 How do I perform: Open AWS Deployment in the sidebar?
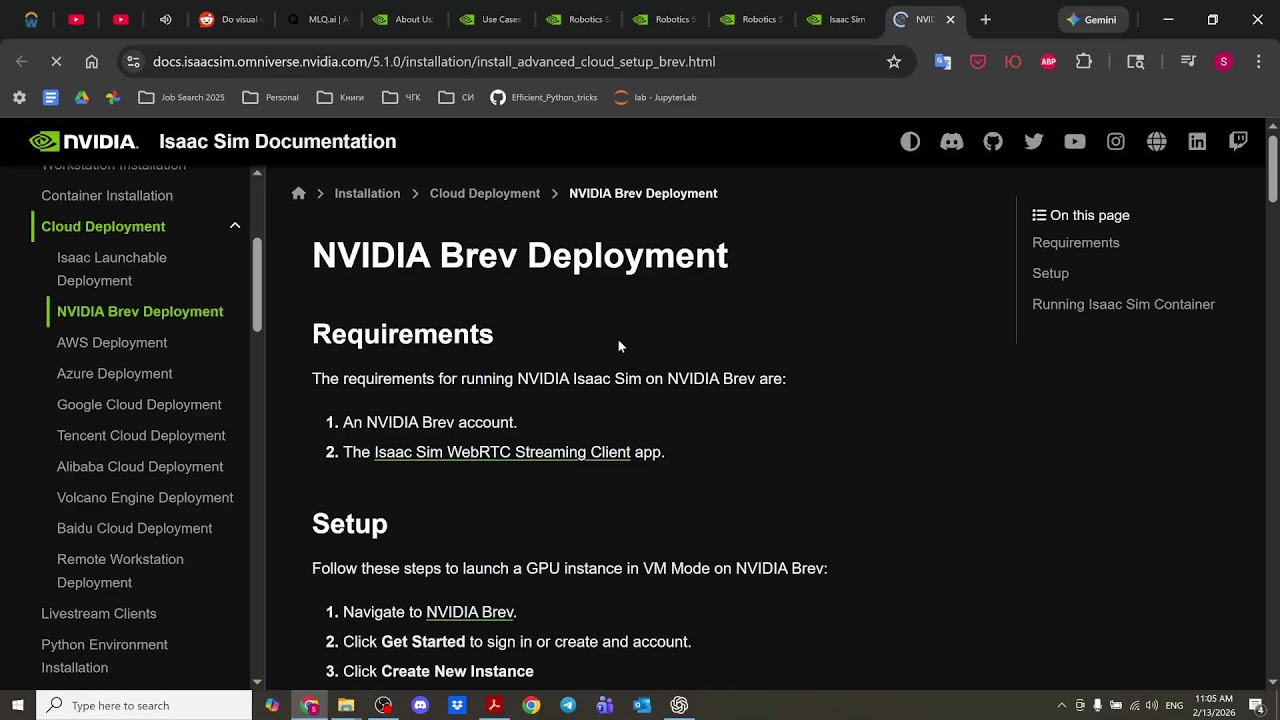tap(112, 343)
